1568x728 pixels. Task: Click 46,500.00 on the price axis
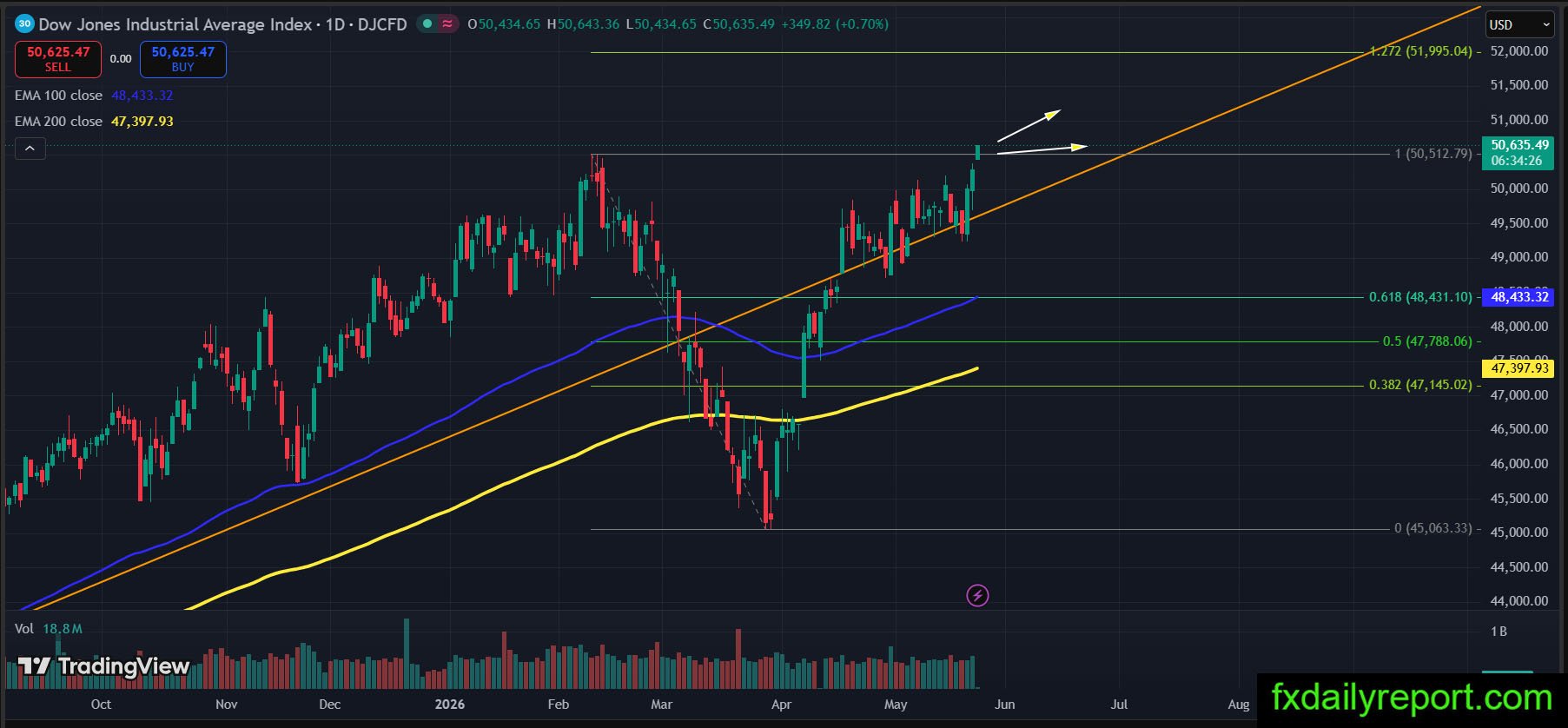pyautogui.click(x=1519, y=429)
